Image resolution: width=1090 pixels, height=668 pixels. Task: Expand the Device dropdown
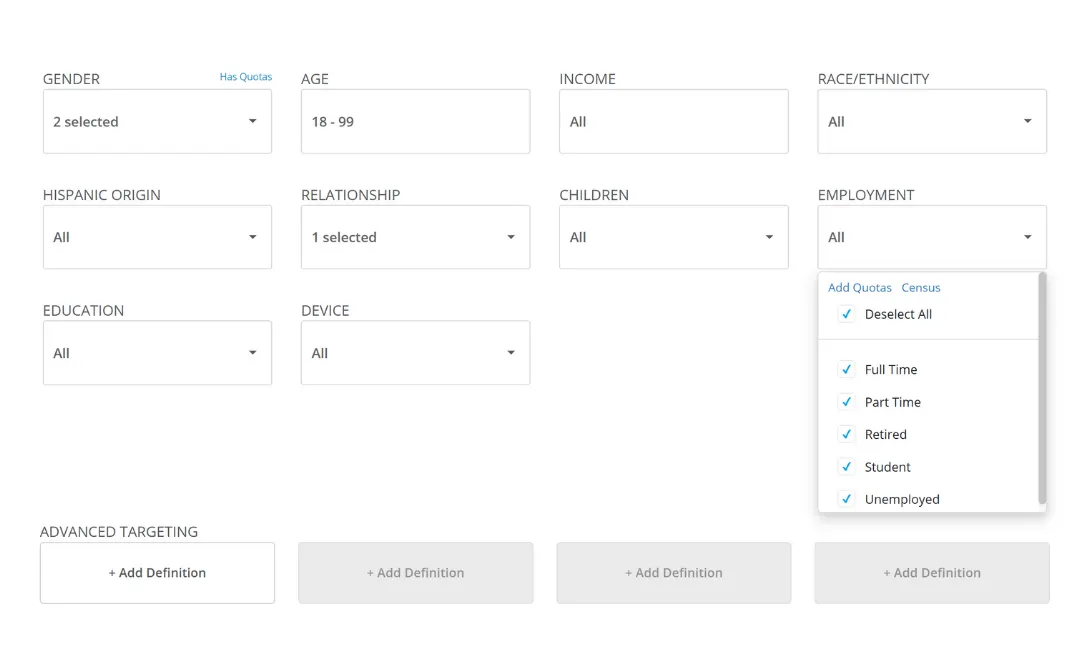[x=510, y=353]
